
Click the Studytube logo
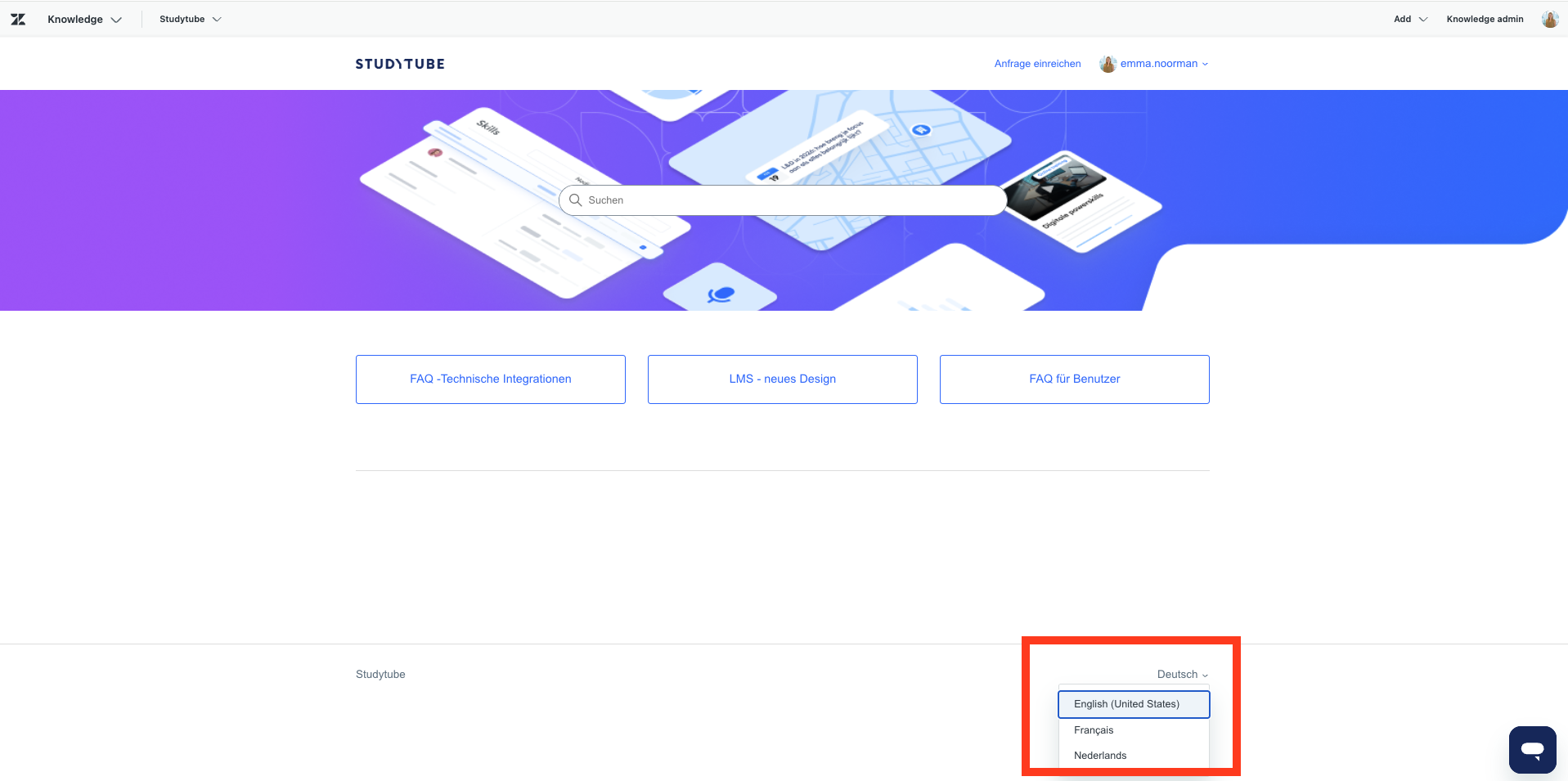(400, 64)
